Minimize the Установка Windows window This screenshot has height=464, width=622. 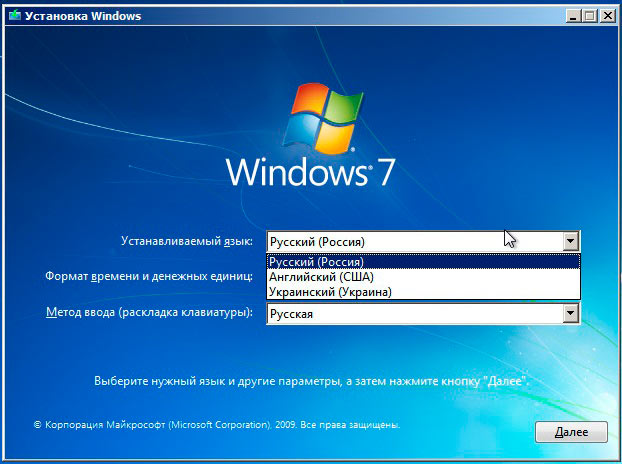point(572,15)
